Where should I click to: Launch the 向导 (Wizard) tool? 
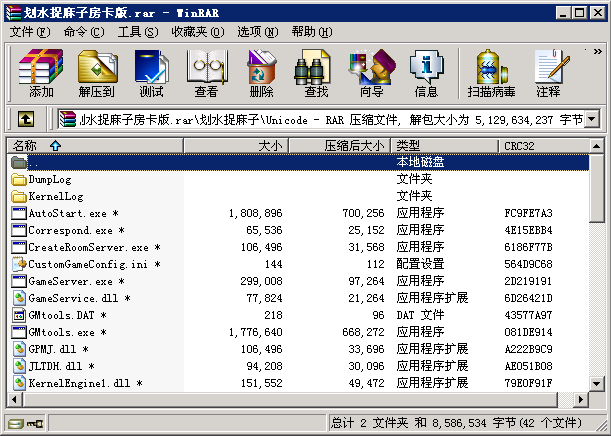click(x=371, y=74)
